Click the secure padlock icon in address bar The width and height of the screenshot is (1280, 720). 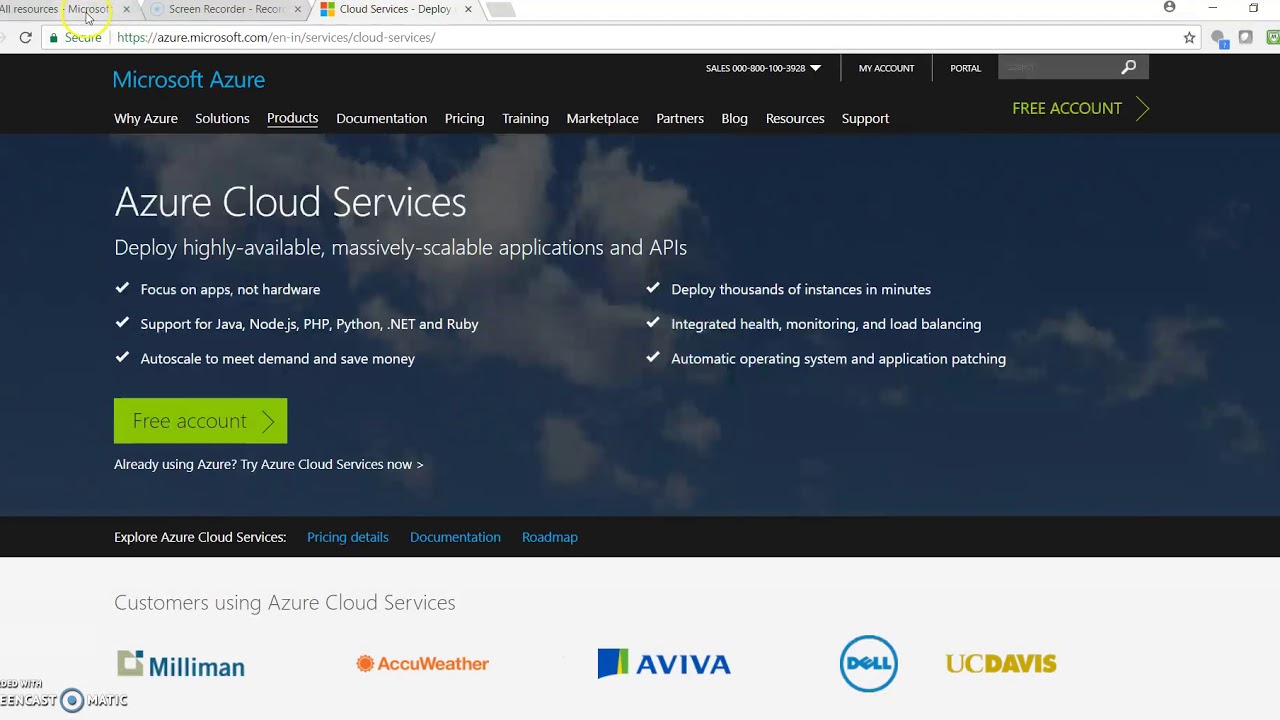pyautogui.click(x=54, y=37)
